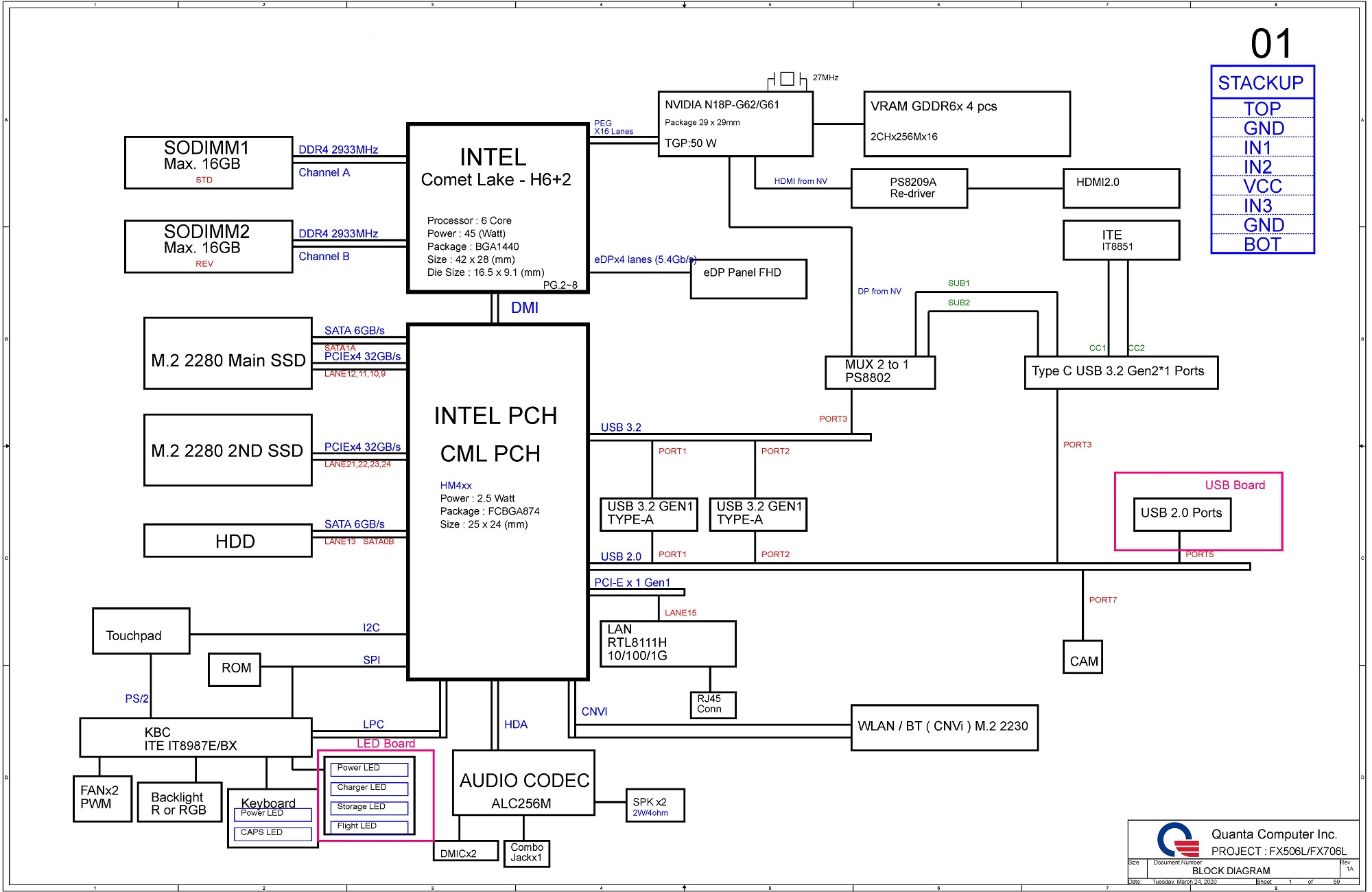Click the CAM block
Image resolution: width=1372 pixels, height=892 pixels.
1083,657
